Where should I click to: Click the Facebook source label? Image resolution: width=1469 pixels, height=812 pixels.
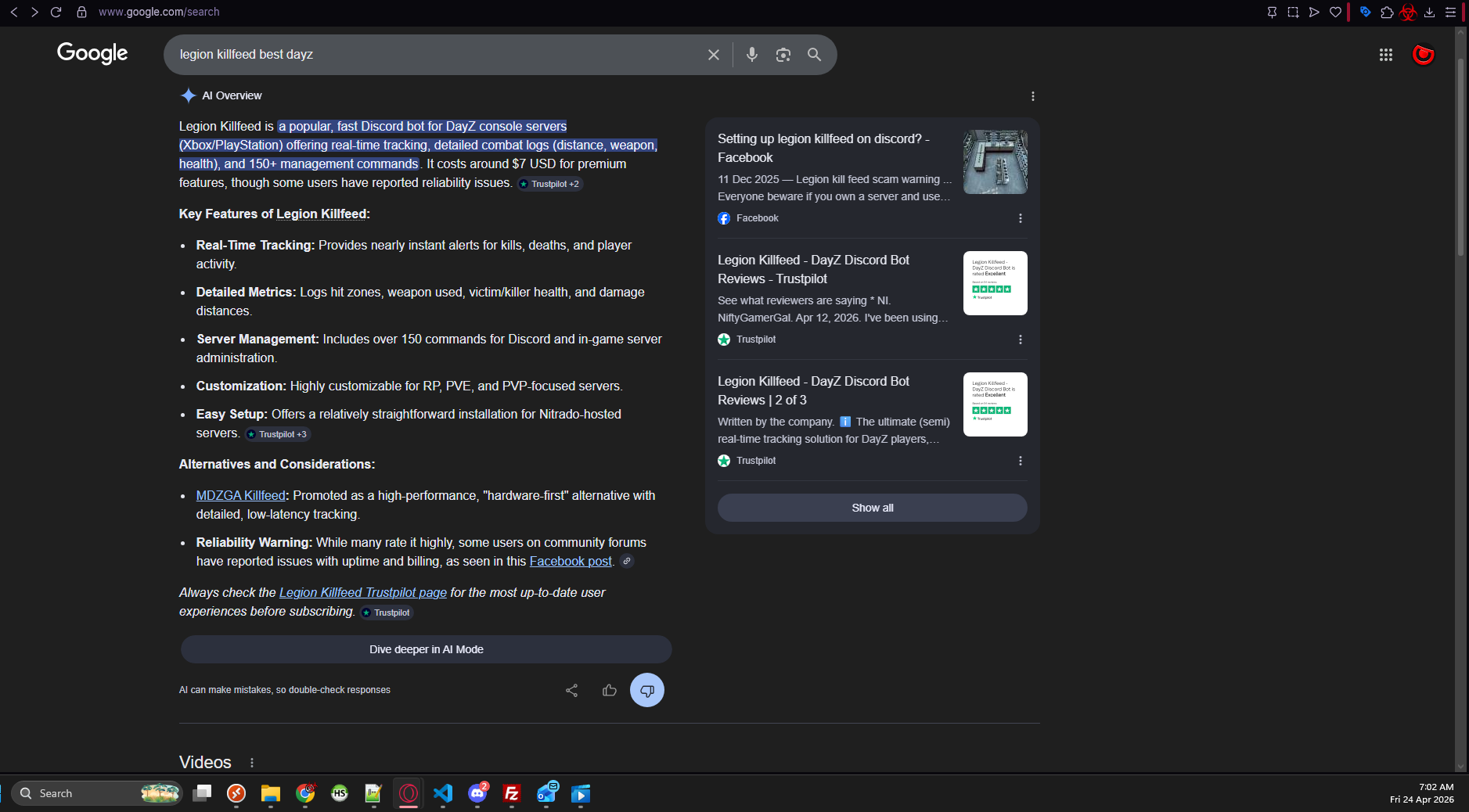(758, 218)
